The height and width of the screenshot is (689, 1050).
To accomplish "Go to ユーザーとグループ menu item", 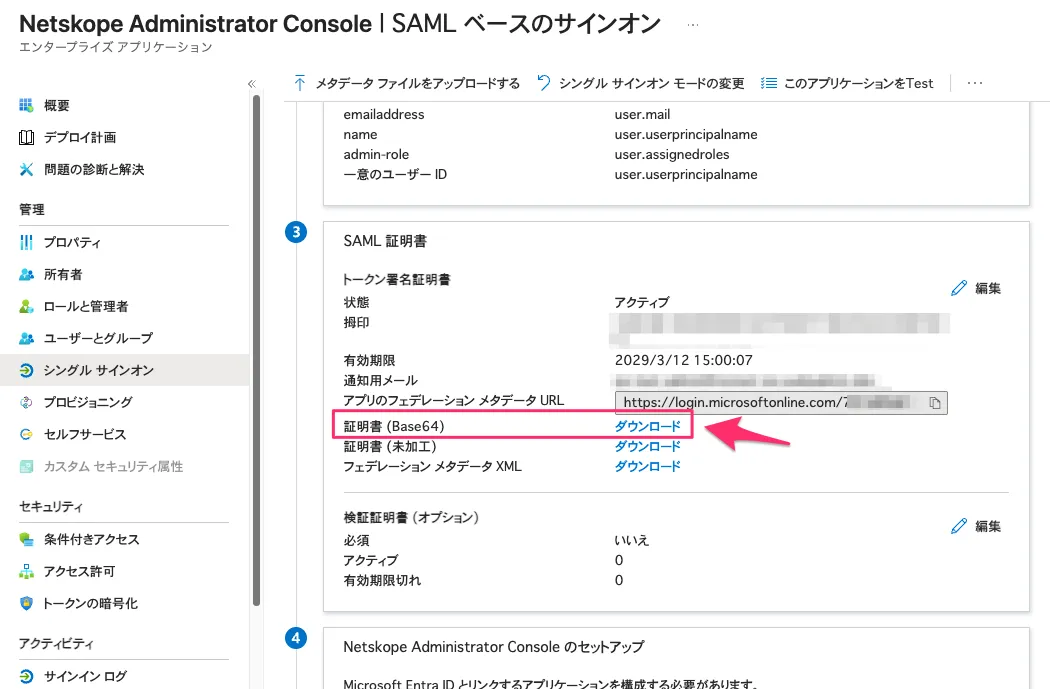I will pyautogui.click(x=97, y=339).
